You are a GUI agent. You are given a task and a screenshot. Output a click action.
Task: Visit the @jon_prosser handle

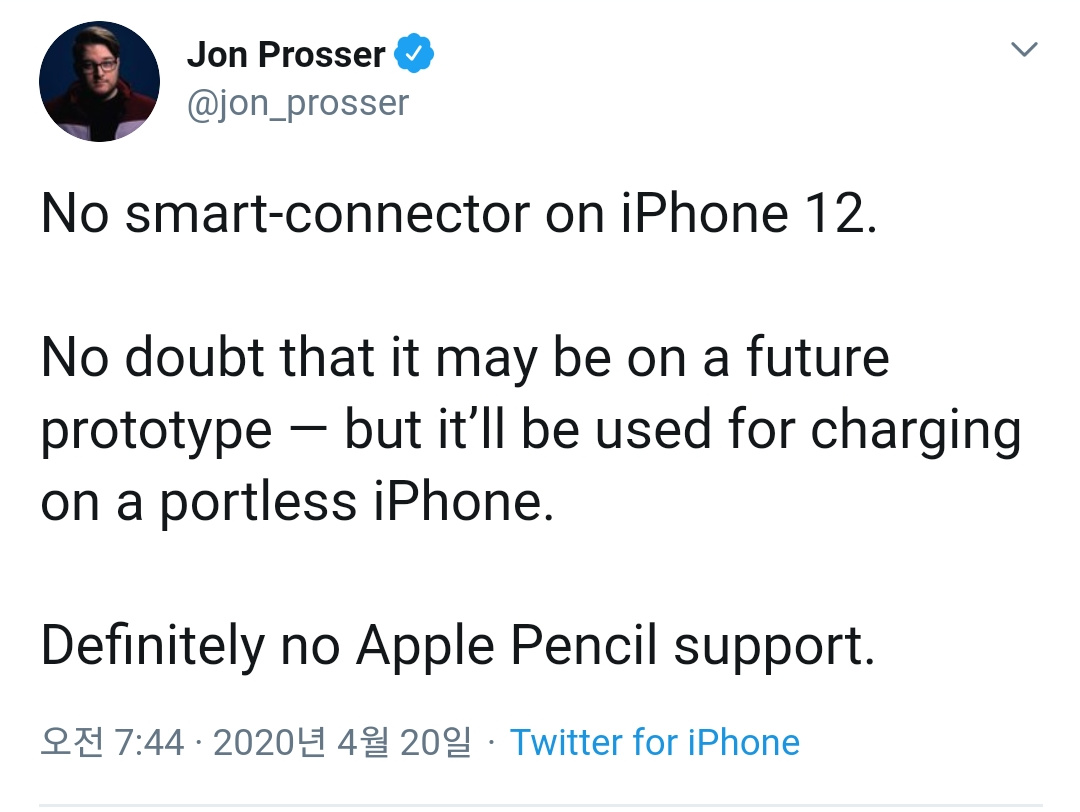coord(298,104)
